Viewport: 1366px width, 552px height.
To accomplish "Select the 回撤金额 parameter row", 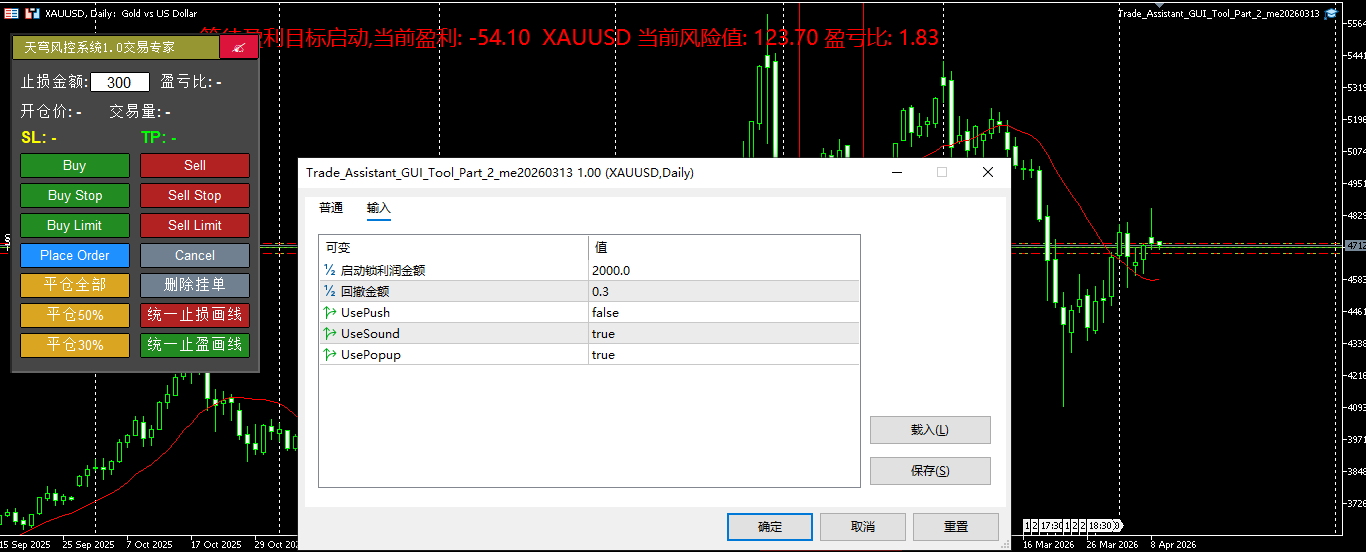I will pyautogui.click(x=589, y=291).
